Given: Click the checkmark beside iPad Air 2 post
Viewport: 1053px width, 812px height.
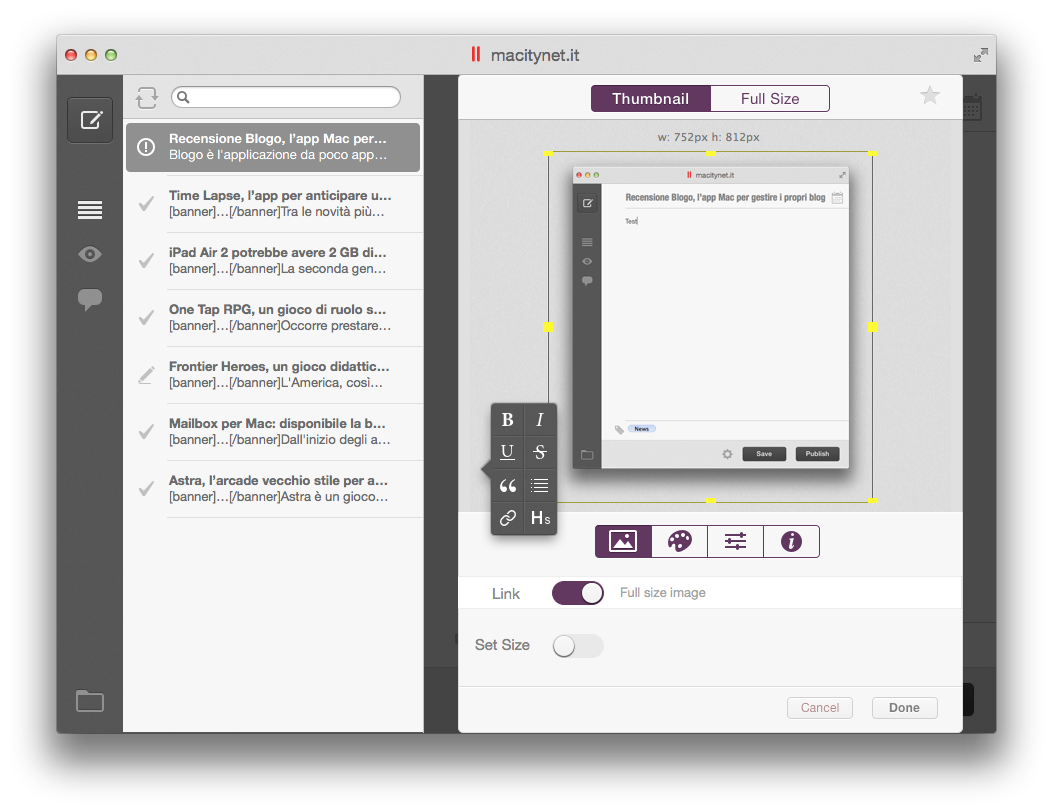Looking at the screenshot, I should click(146, 261).
